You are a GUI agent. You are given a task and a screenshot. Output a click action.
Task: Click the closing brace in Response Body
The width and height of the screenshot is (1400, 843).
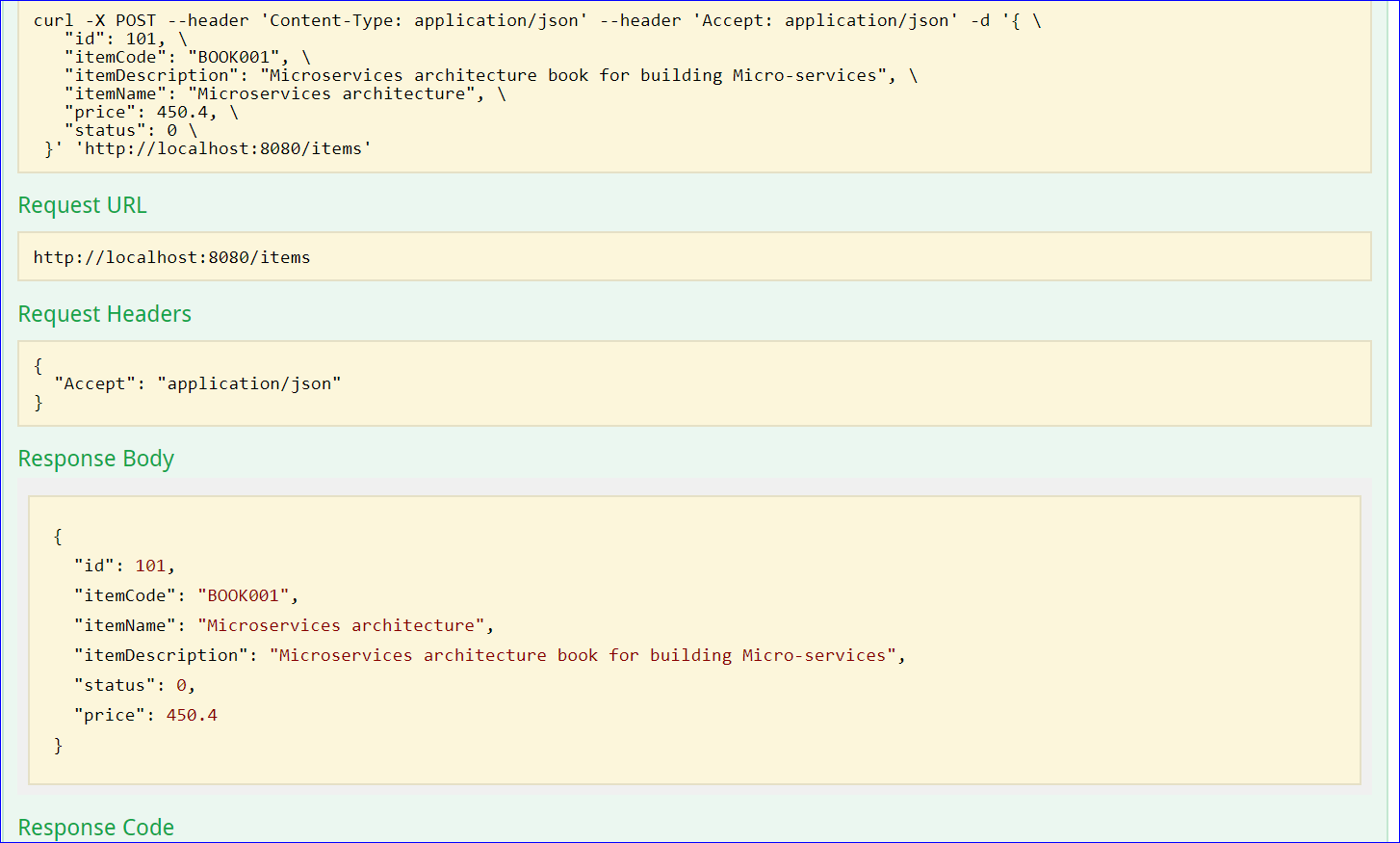(x=58, y=745)
